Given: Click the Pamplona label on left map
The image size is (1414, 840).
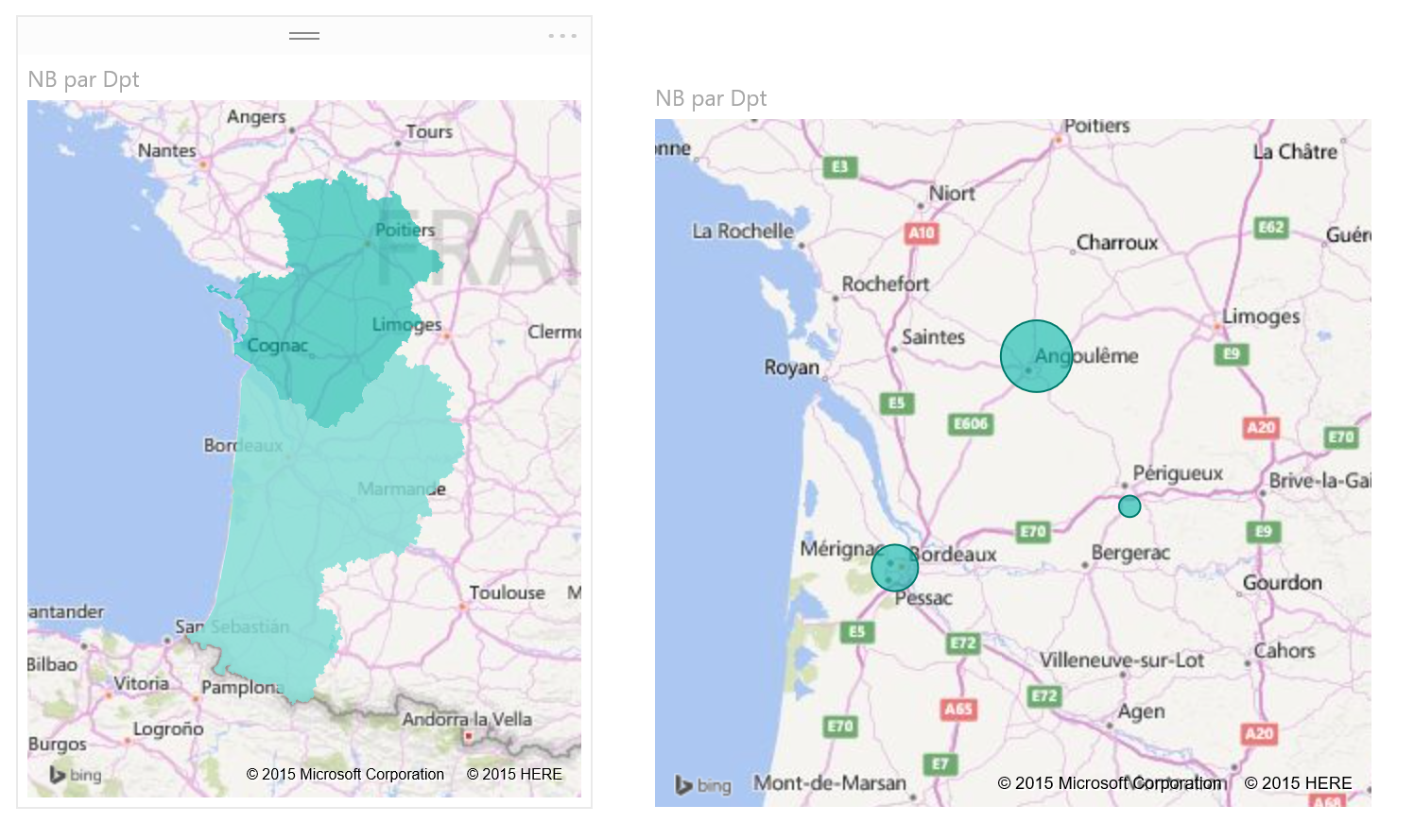Looking at the screenshot, I should tap(242, 687).
